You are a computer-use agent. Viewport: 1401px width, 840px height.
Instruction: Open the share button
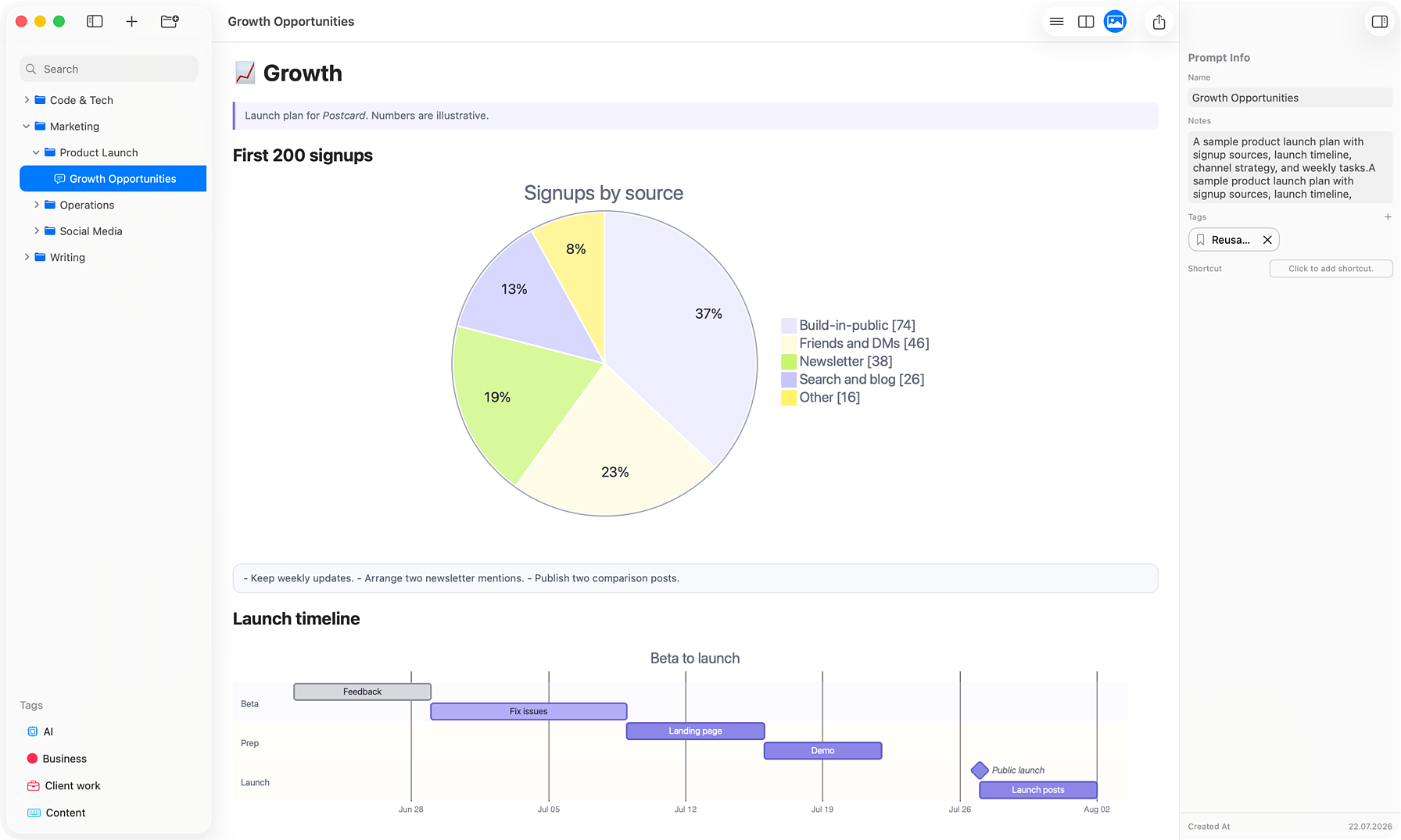(x=1159, y=22)
